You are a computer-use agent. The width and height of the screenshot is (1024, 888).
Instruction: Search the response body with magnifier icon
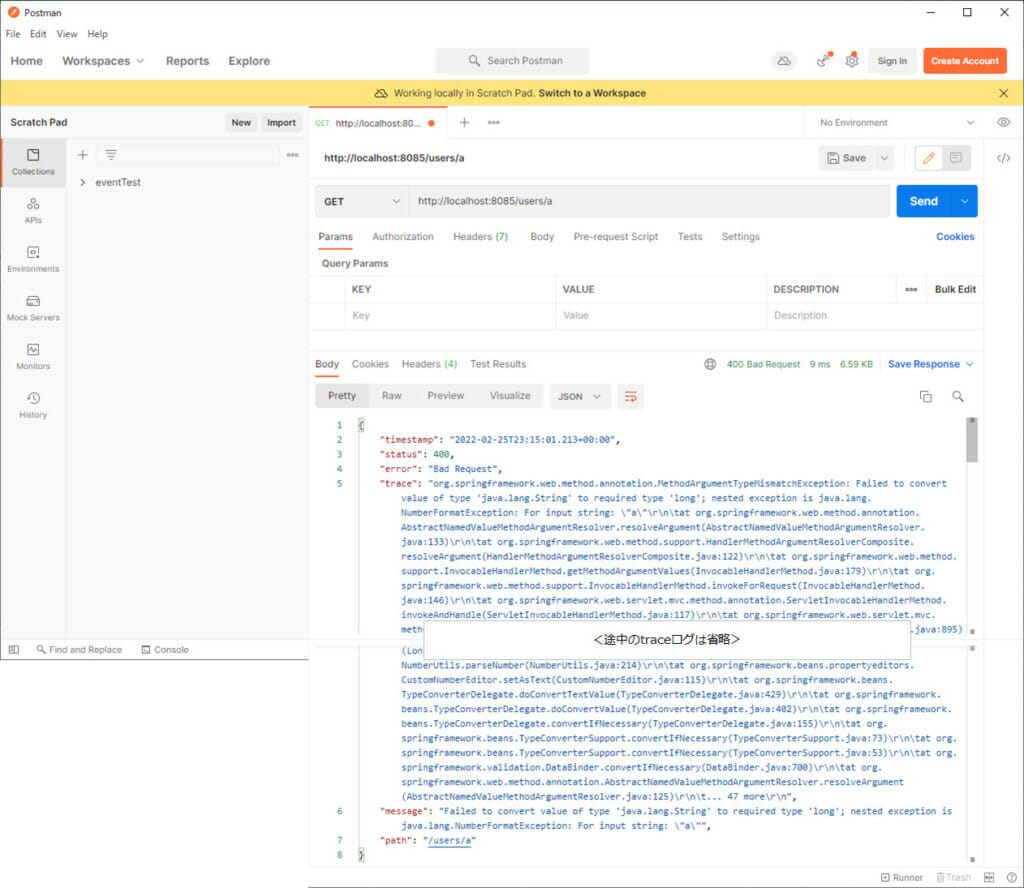click(958, 396)
